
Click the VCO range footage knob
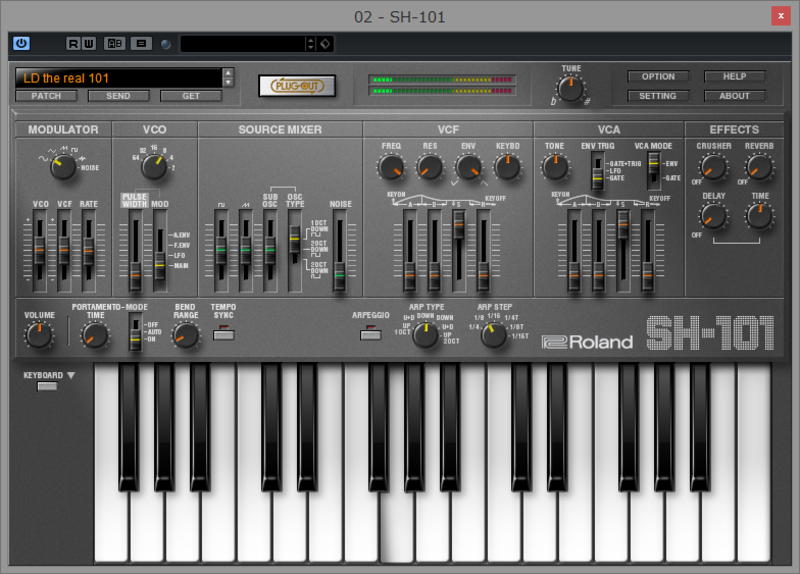pos(154,166)
